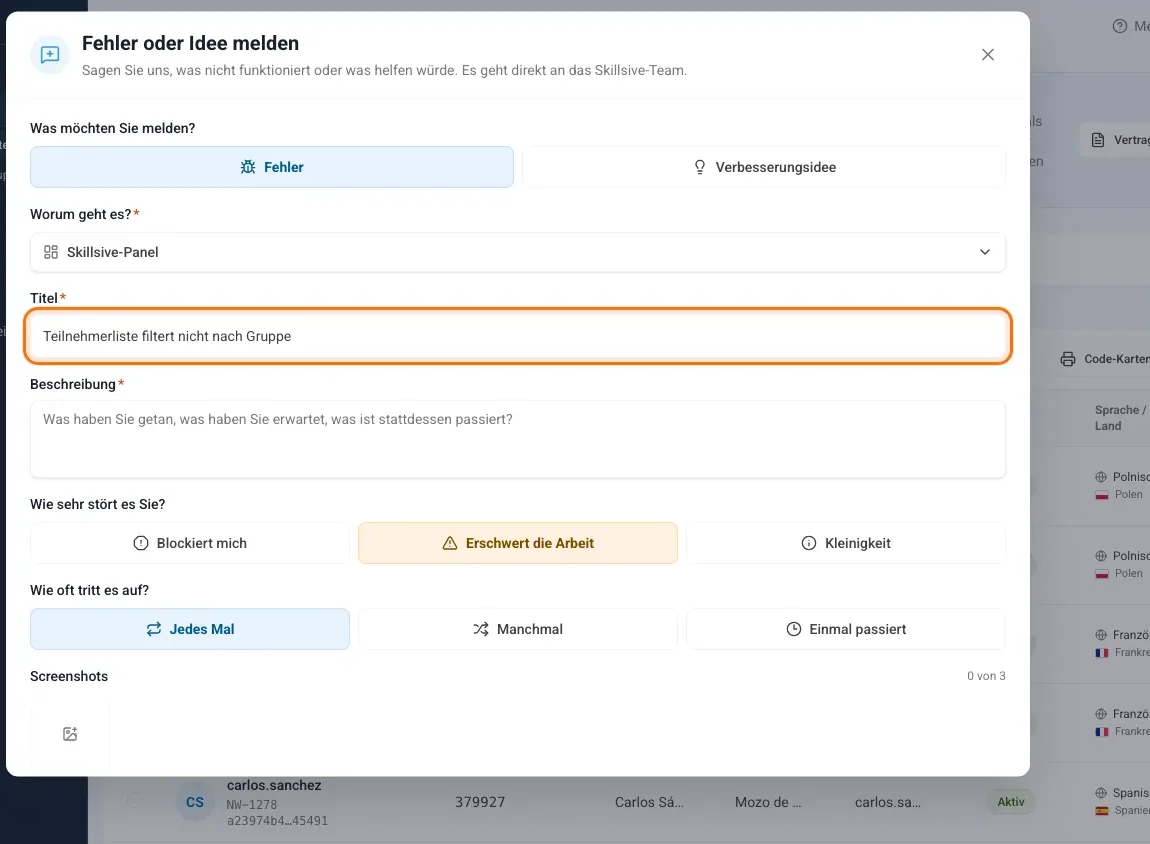The image size is (1150, 844).
Task: Click the dropdown chevron for Skillsive-Panel
Action: pyautogui.click(x=985, y=252)
